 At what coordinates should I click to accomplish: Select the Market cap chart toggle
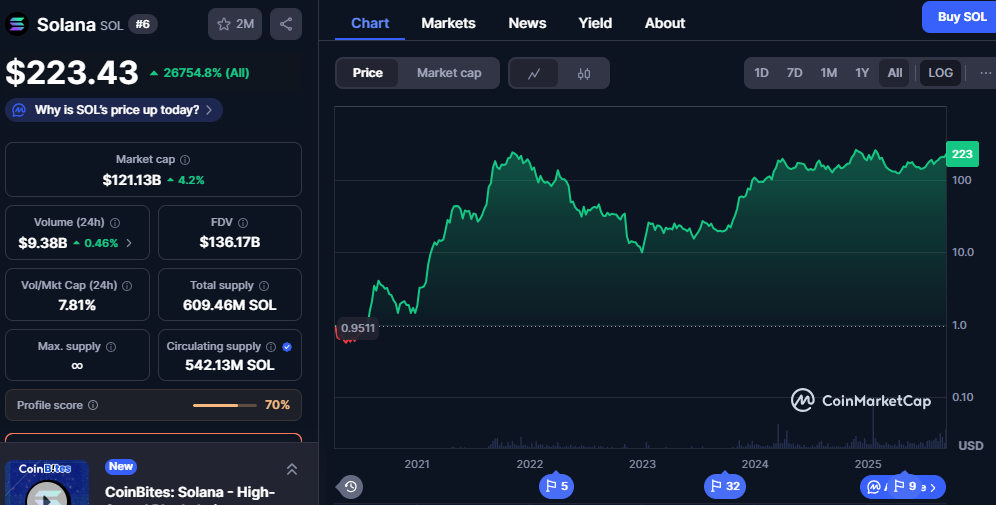(x=449, y=73)
